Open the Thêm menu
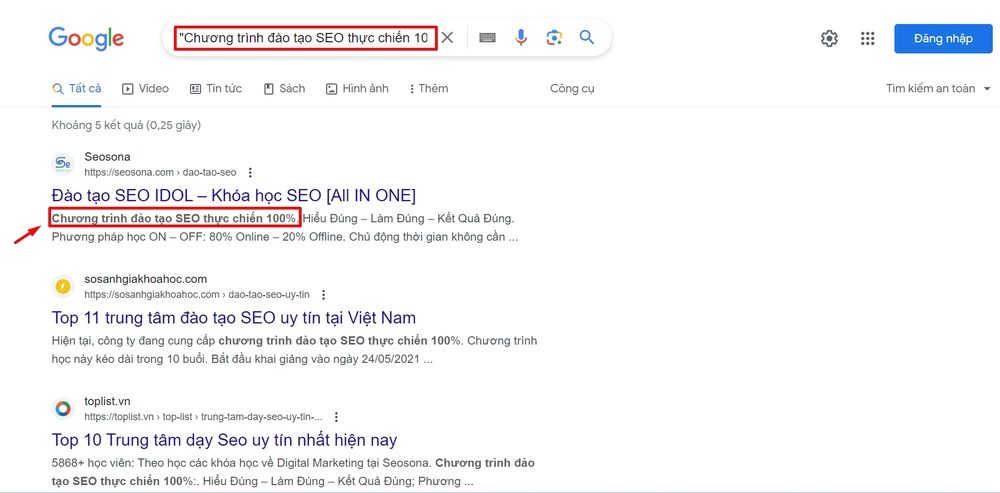 (429, 89)
